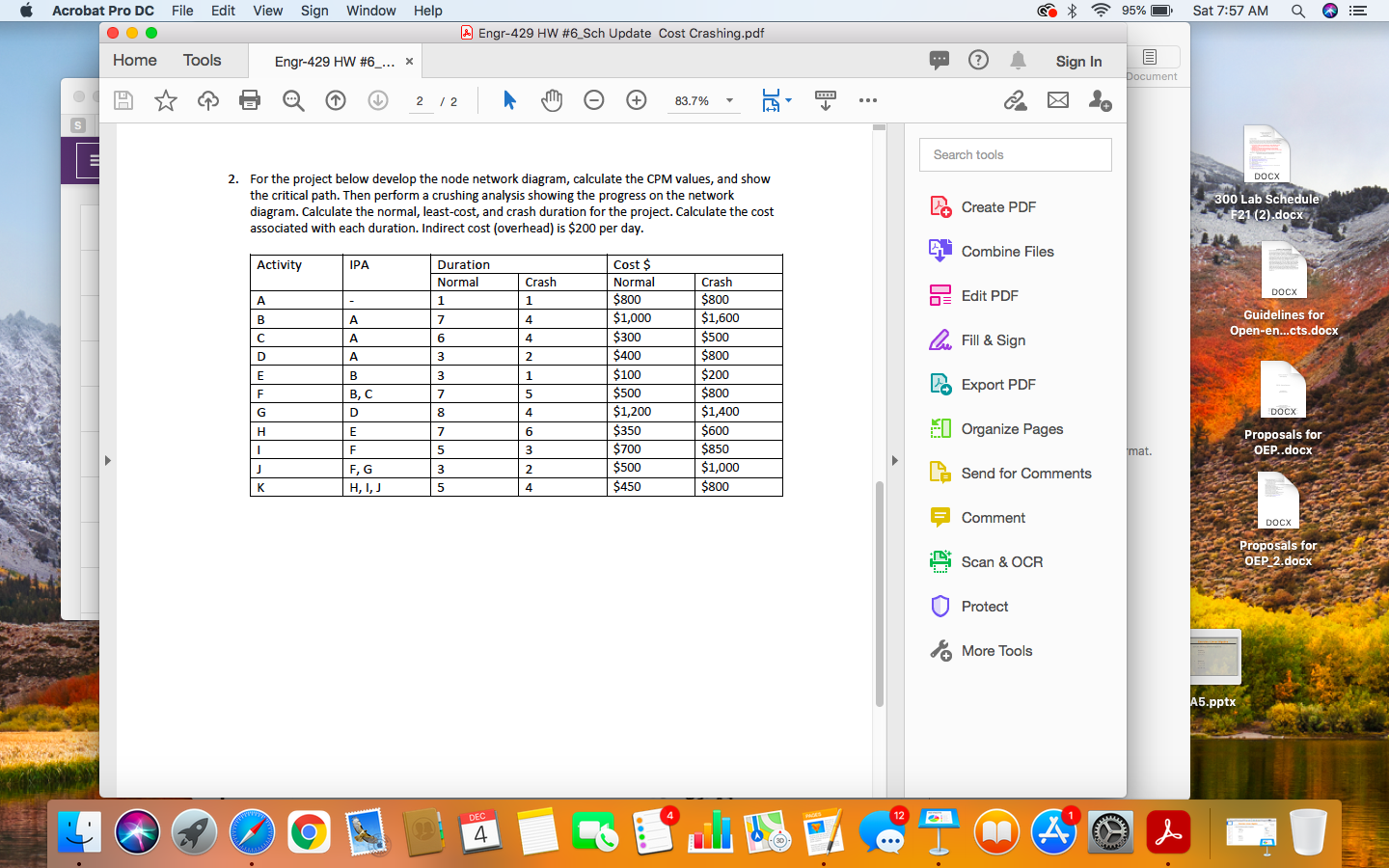Click the Print icon in the toolbar
The width and height of the screenshot is (1389, 868).
[x=250, y=100]
